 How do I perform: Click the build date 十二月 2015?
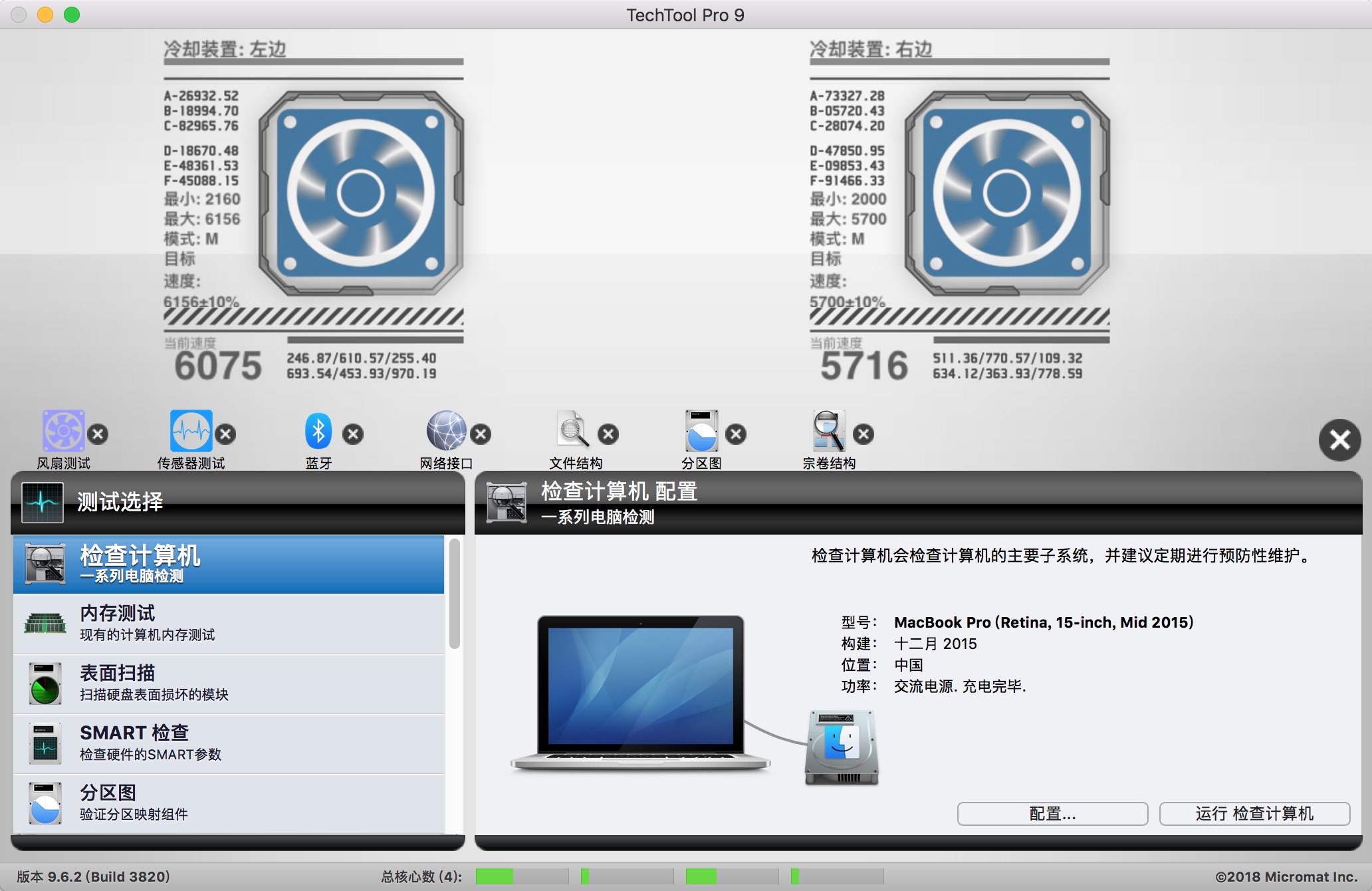(x=935, y=644)
